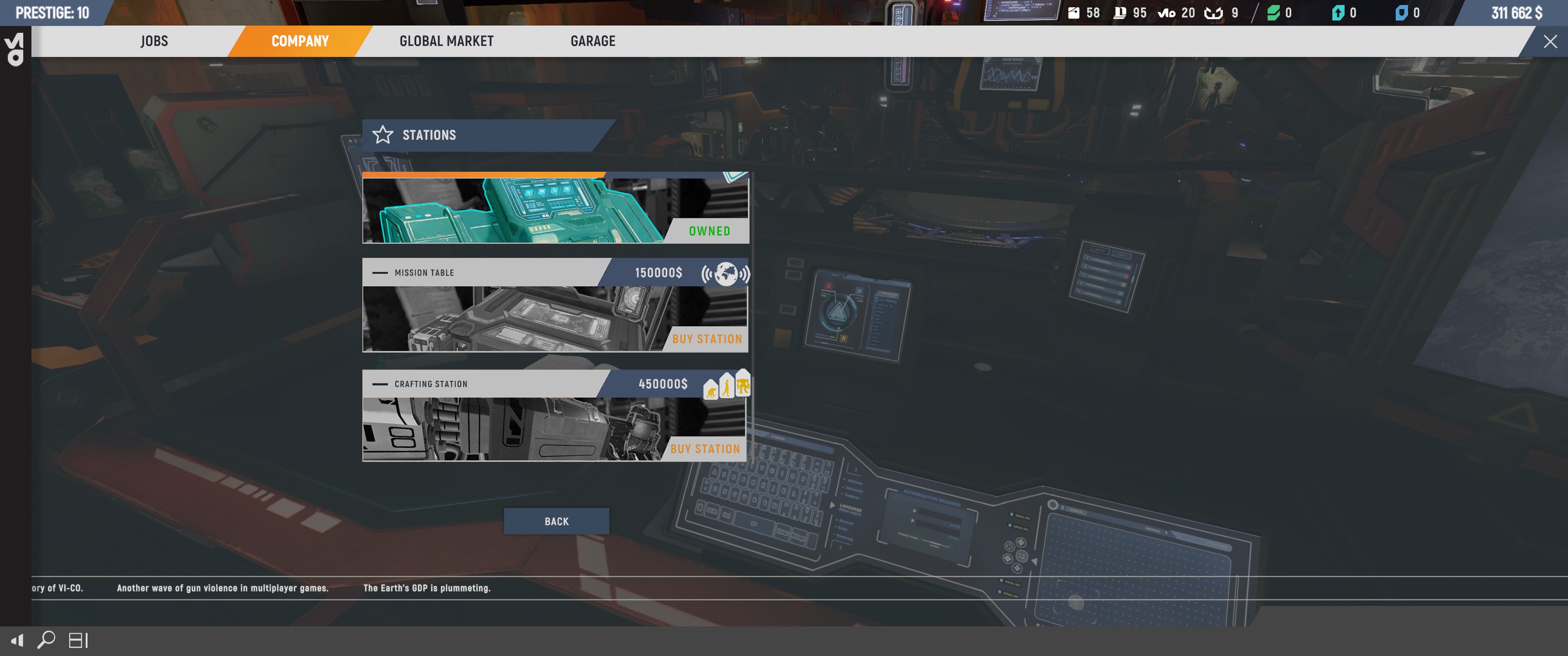
Task: Collapse the Crafting Station entry dash
Action: click(x=380, y=384)
